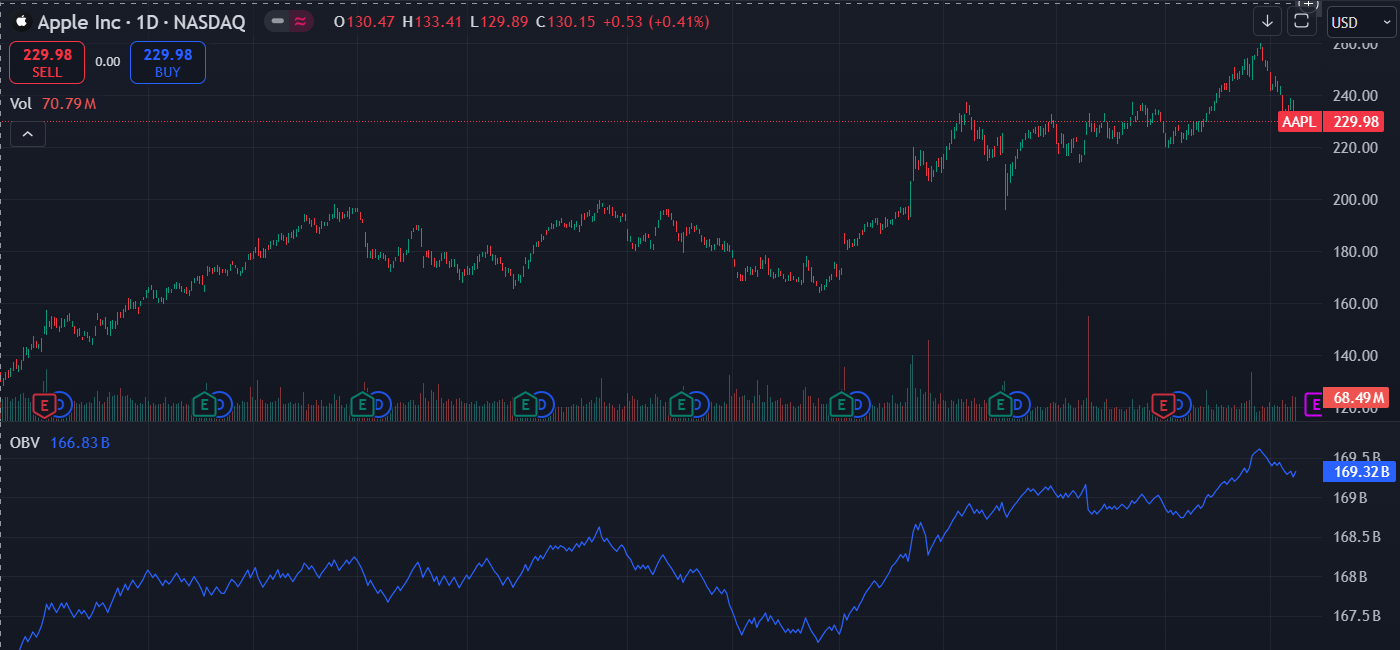
Task: Click the rounded square frame button beside USD
Action: click(1302, 21)
